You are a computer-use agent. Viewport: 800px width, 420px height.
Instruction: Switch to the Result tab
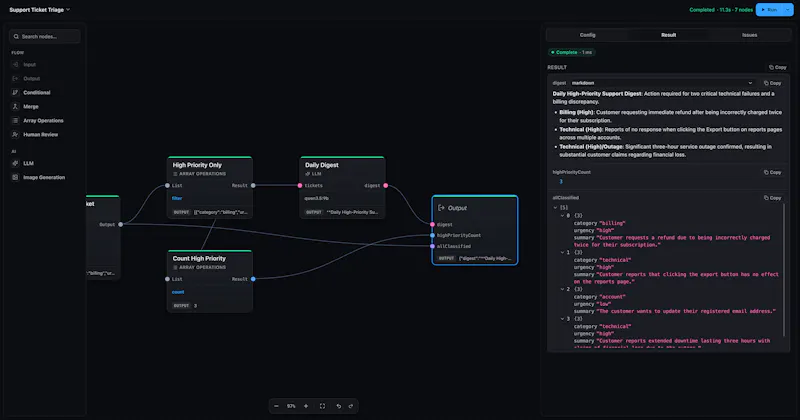tap(668, 35)
